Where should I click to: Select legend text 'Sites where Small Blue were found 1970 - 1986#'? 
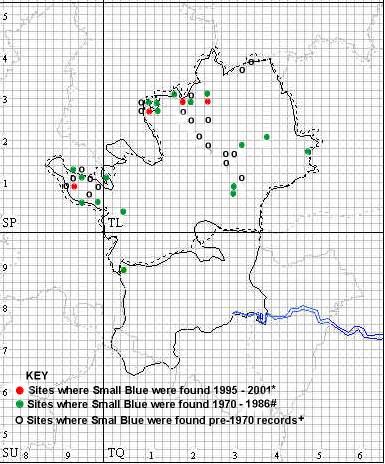point(152,404)
